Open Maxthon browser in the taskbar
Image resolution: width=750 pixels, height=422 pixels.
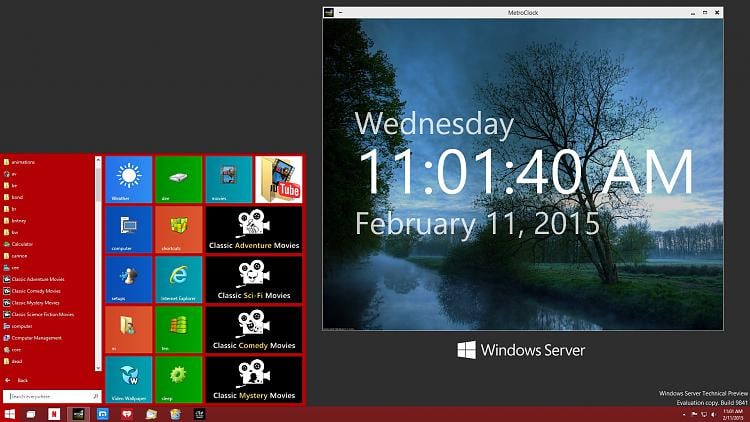pyautogui.click(x=103, y=414)
